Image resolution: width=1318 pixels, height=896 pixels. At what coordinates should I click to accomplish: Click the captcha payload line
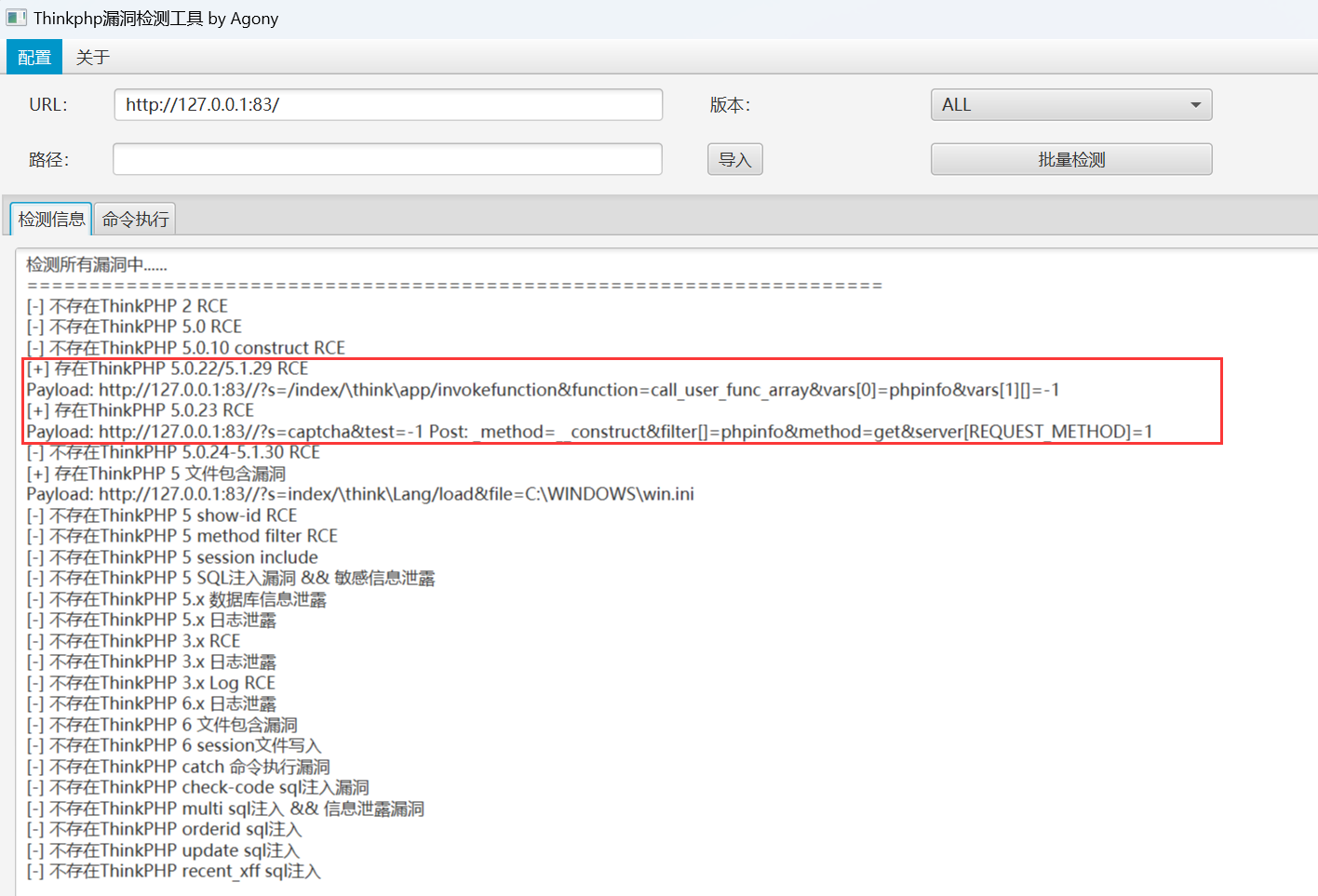(589, 432)
